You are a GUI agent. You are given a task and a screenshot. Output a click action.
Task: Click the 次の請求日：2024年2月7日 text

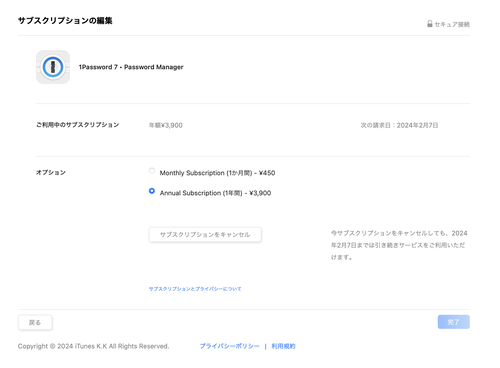click(399, 125)
